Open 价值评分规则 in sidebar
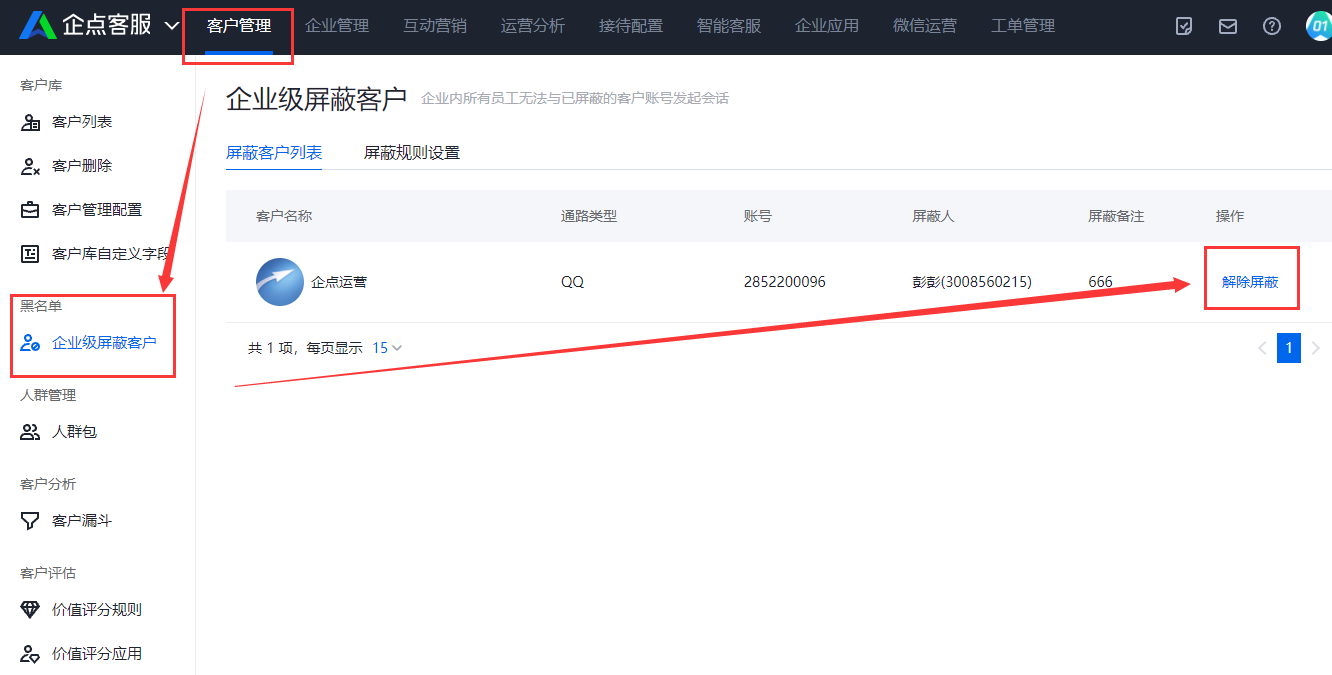 tap(97, 610)
